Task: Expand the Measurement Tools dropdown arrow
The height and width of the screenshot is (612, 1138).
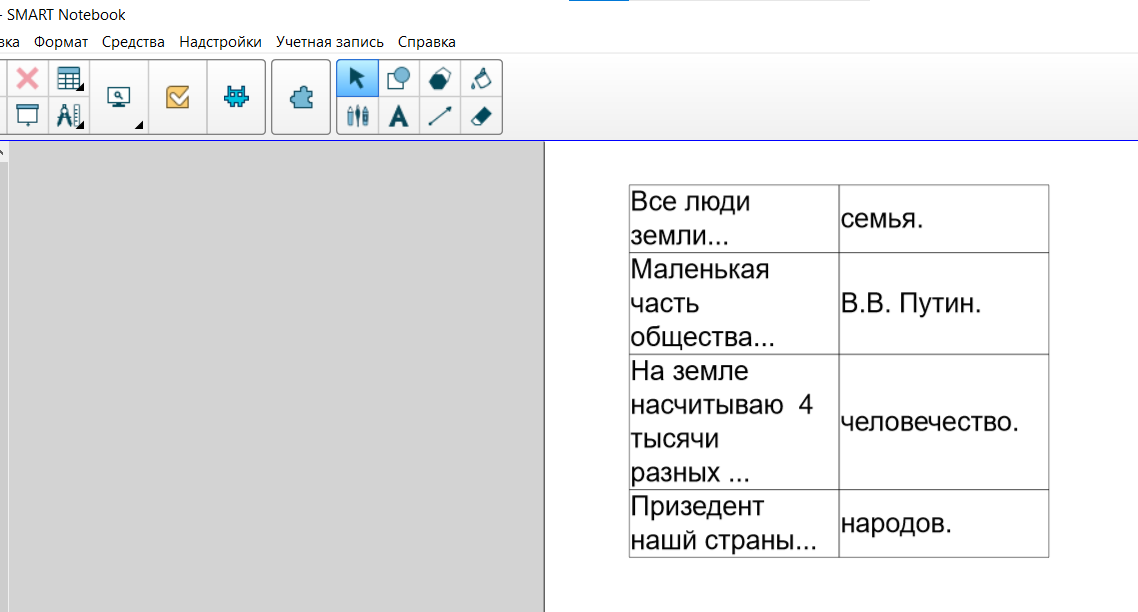Action: (x=81, y=126)
